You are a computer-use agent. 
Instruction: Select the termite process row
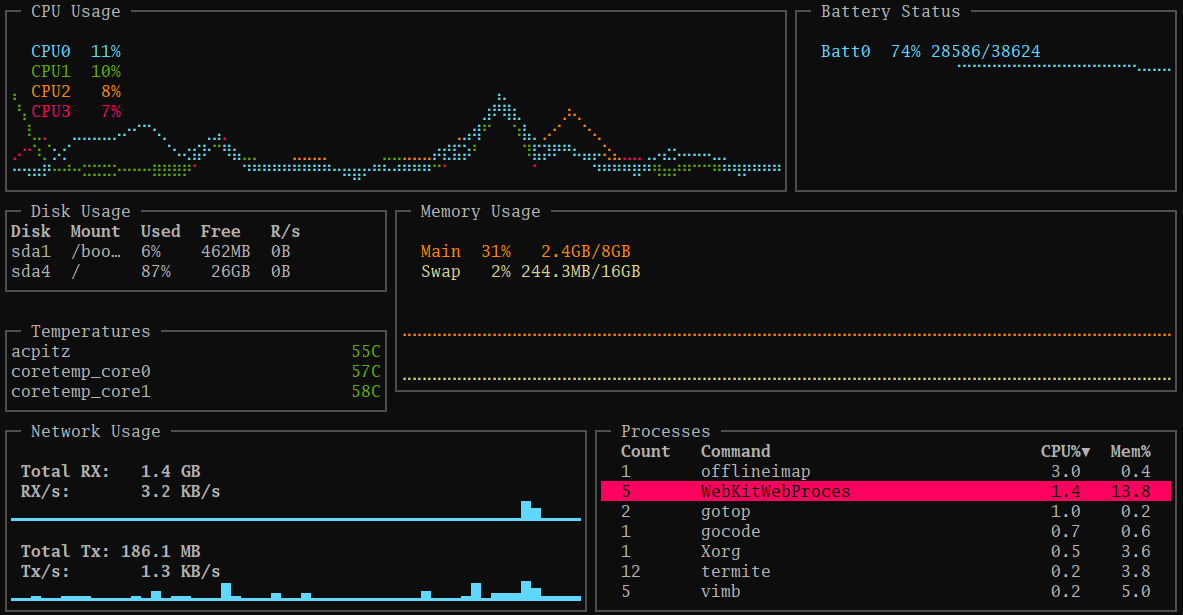886,571
